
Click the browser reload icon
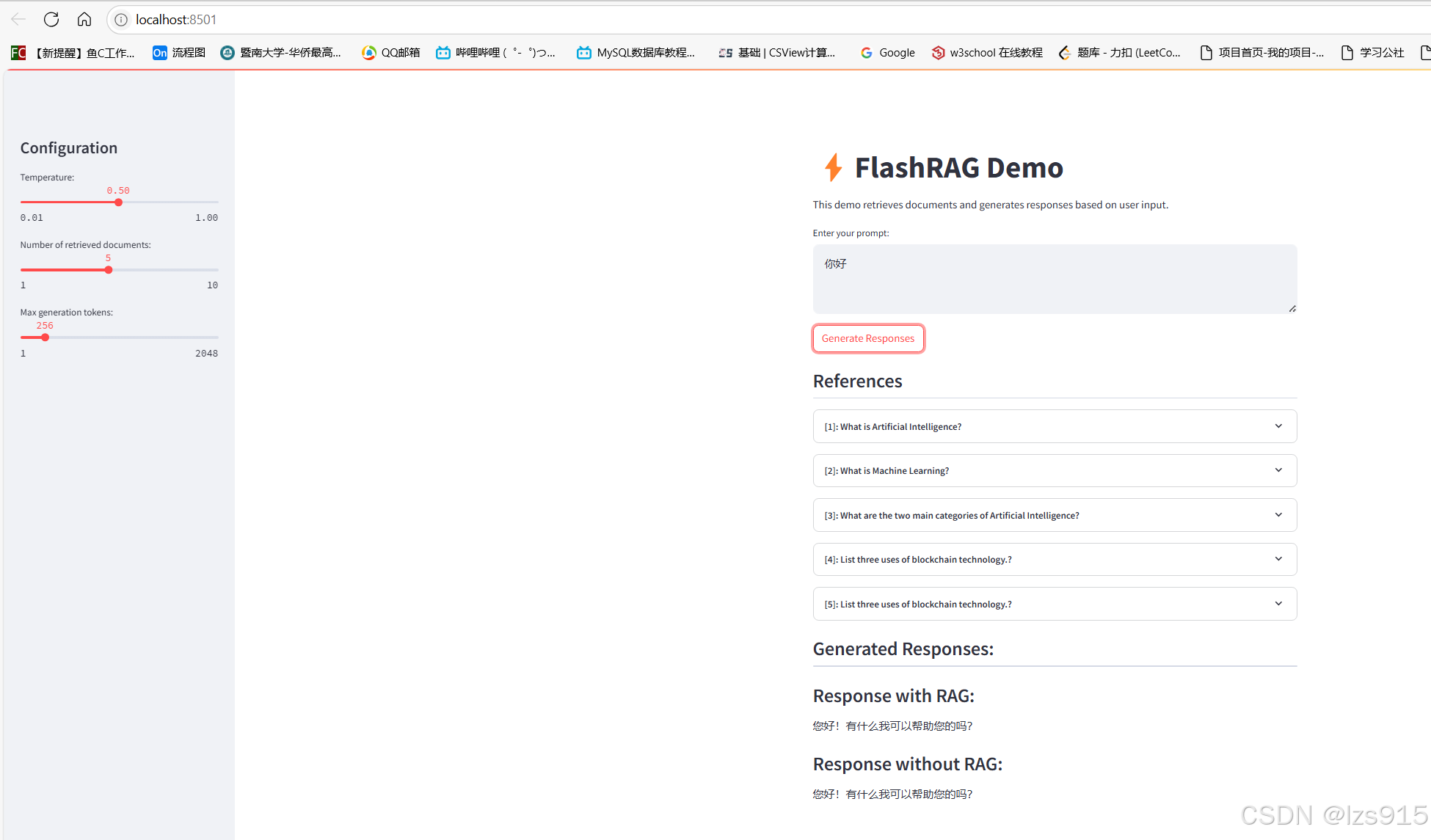(51, 20)
